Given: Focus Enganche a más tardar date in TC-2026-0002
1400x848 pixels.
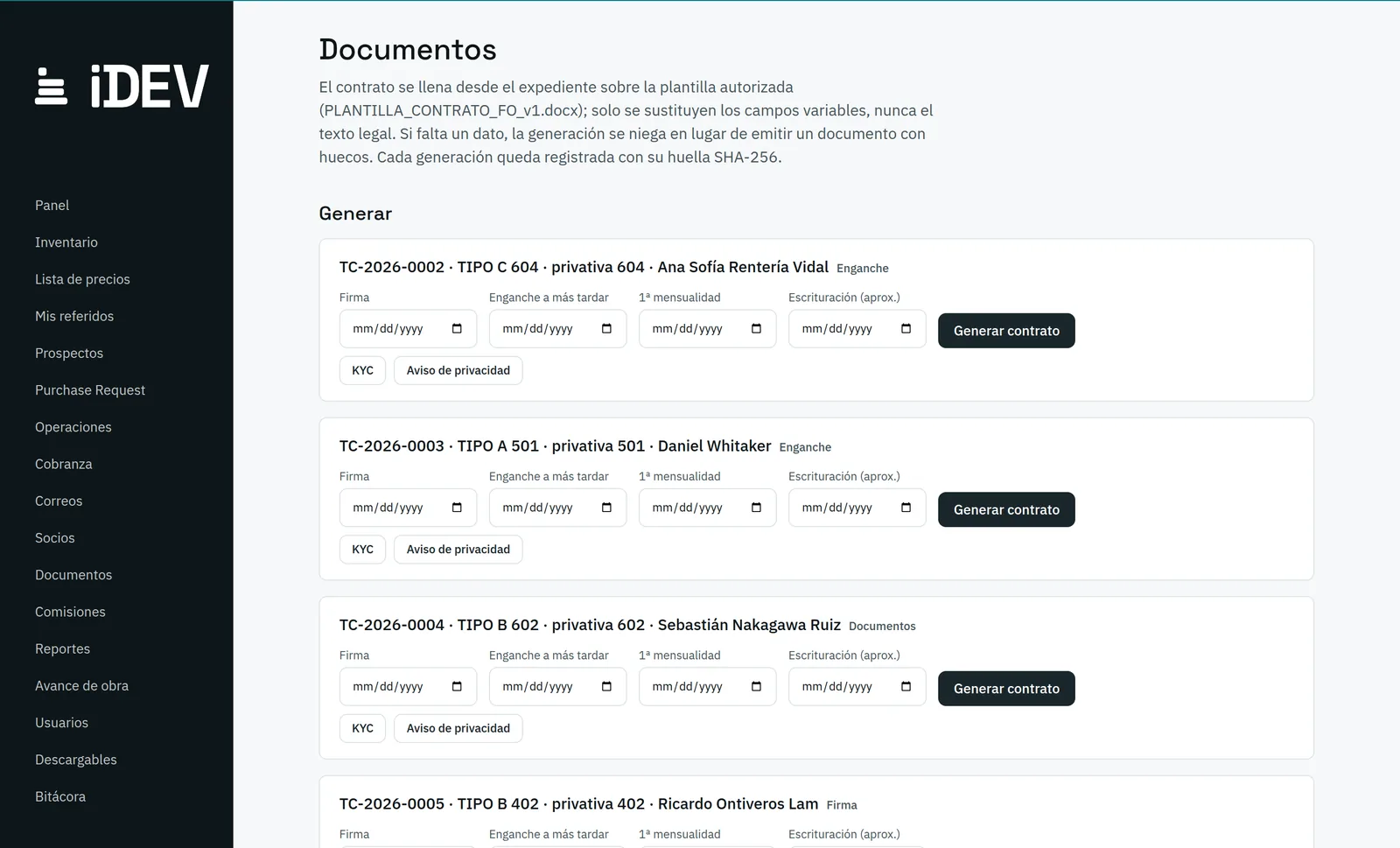Looking at the screenshot, I should pos(557,329).
